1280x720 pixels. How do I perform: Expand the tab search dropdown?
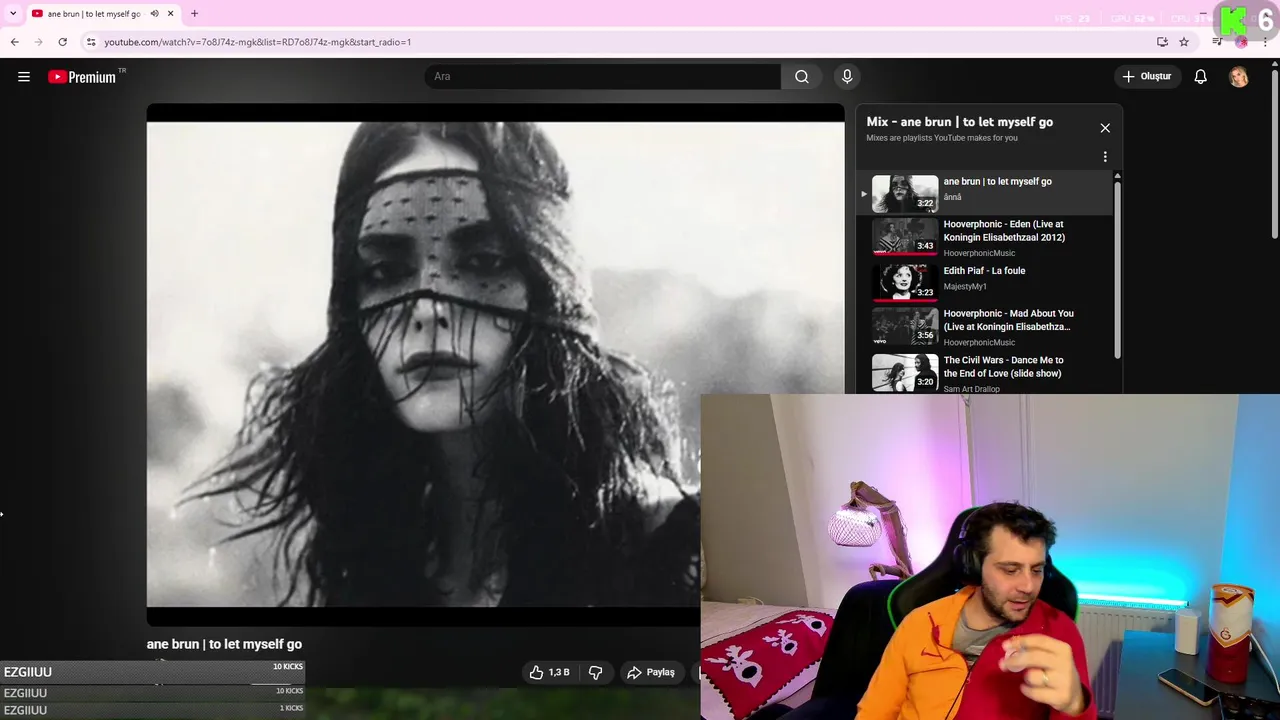[13, 14]
